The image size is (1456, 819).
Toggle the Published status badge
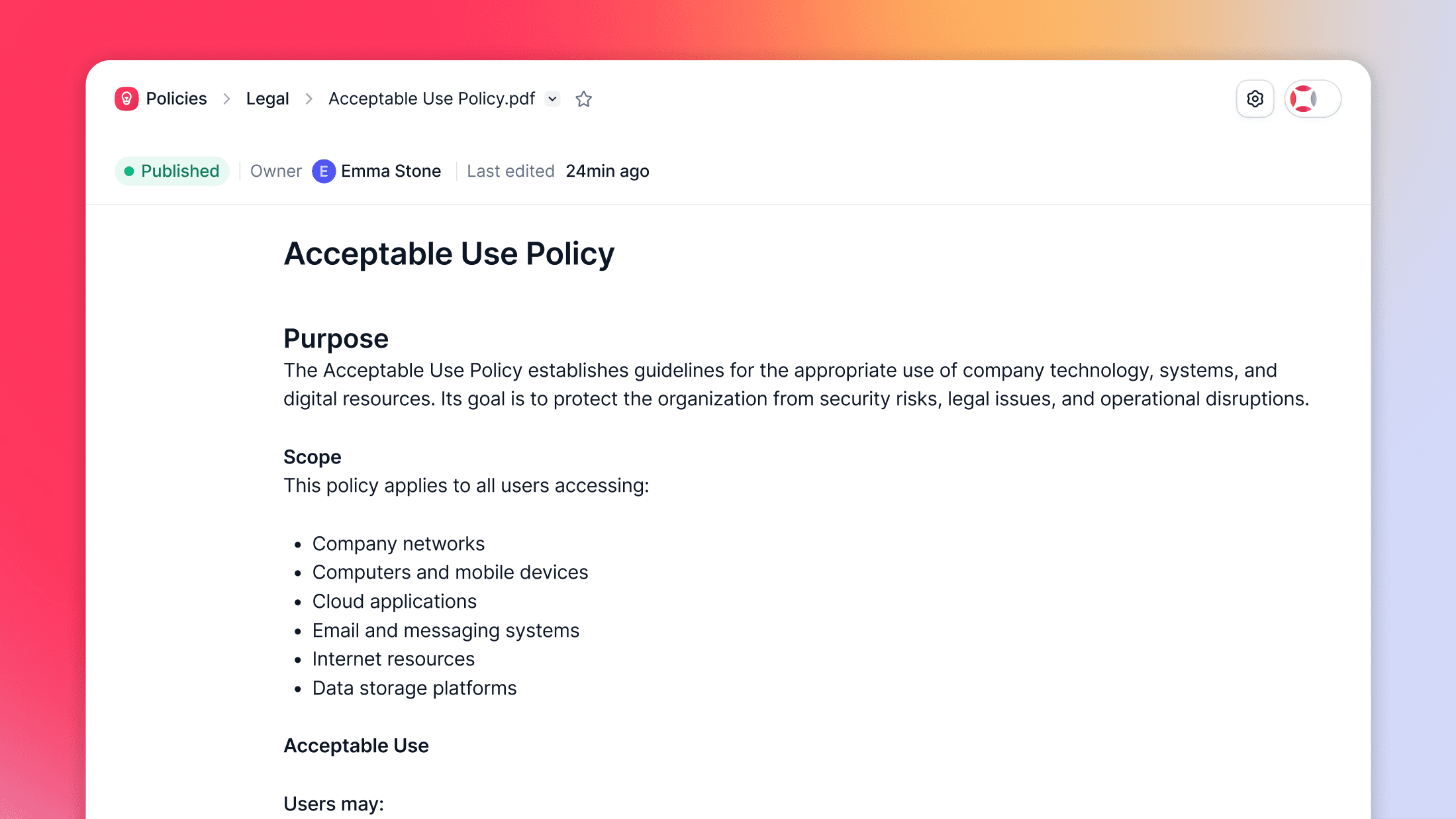point(171,171)
